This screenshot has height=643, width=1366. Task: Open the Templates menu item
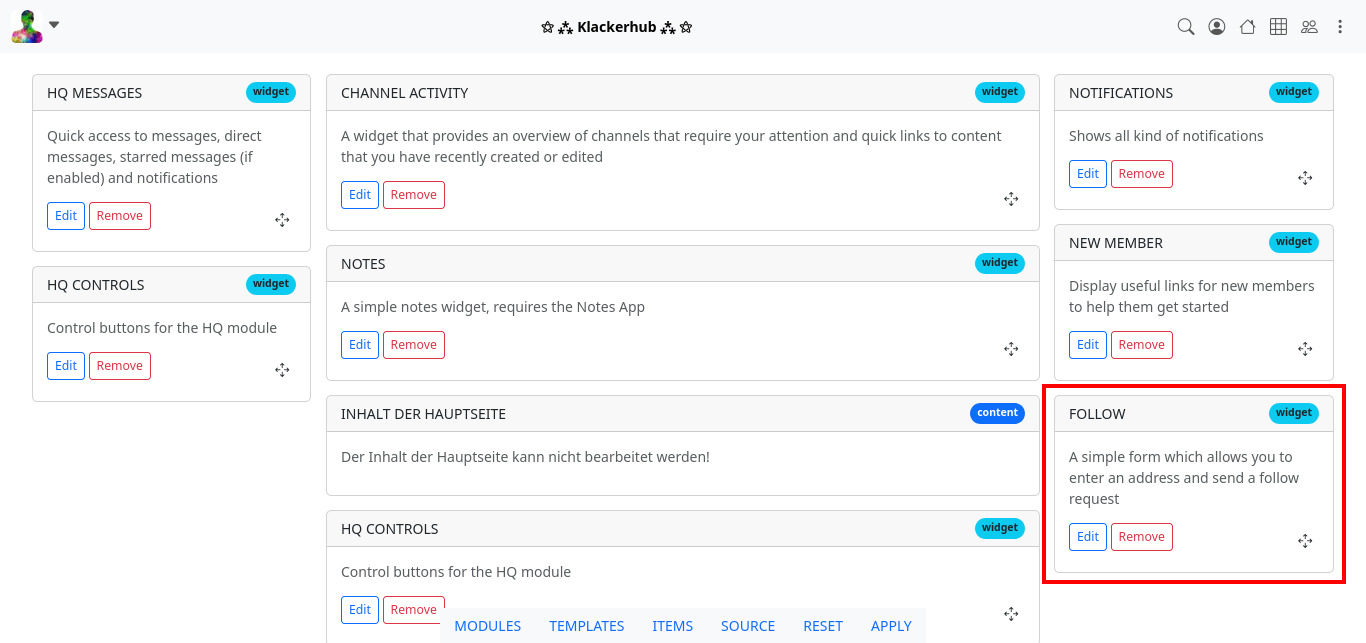(x=587, y=626)
